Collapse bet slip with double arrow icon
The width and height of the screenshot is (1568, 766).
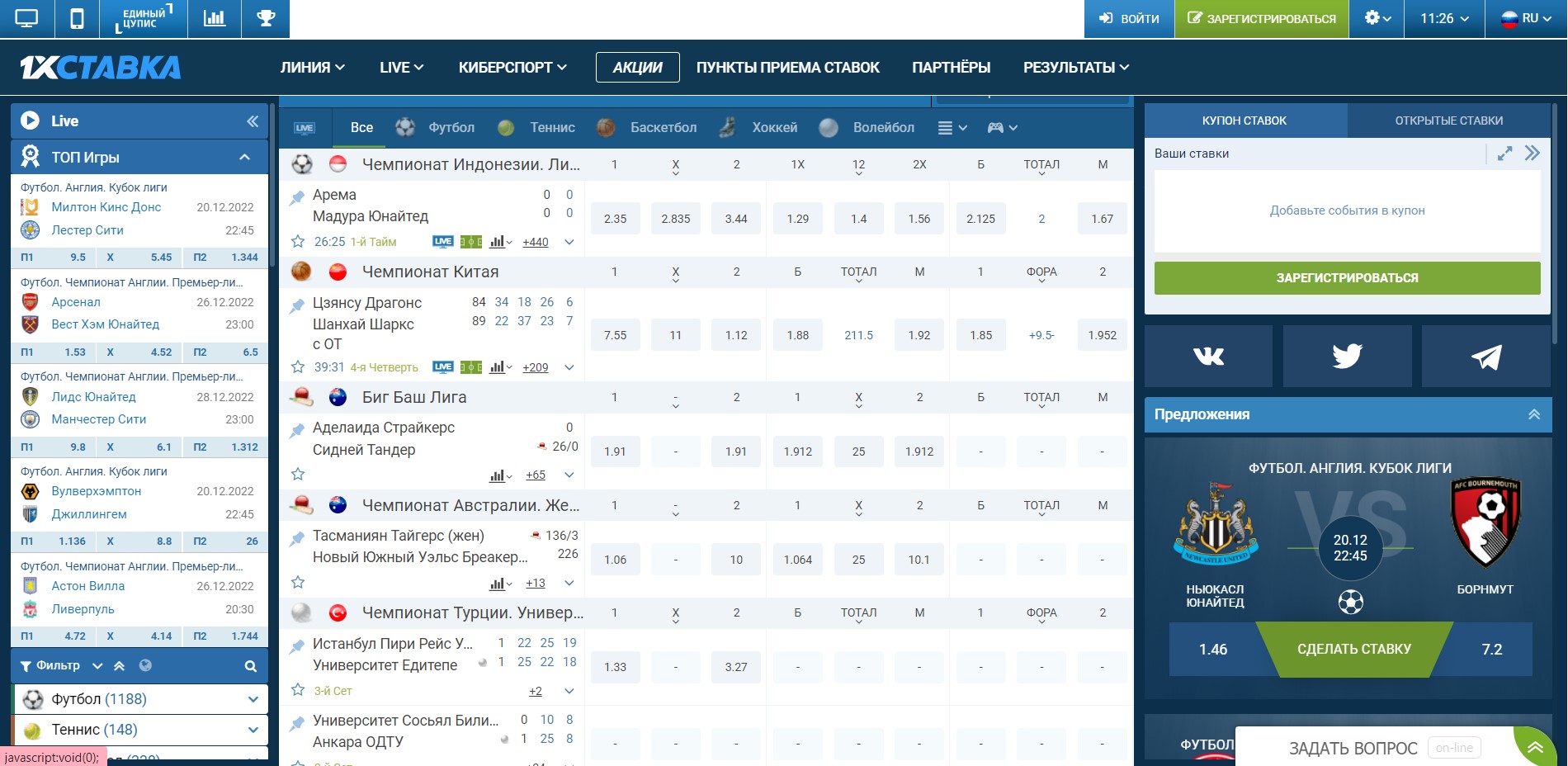tap(1533, 154)
